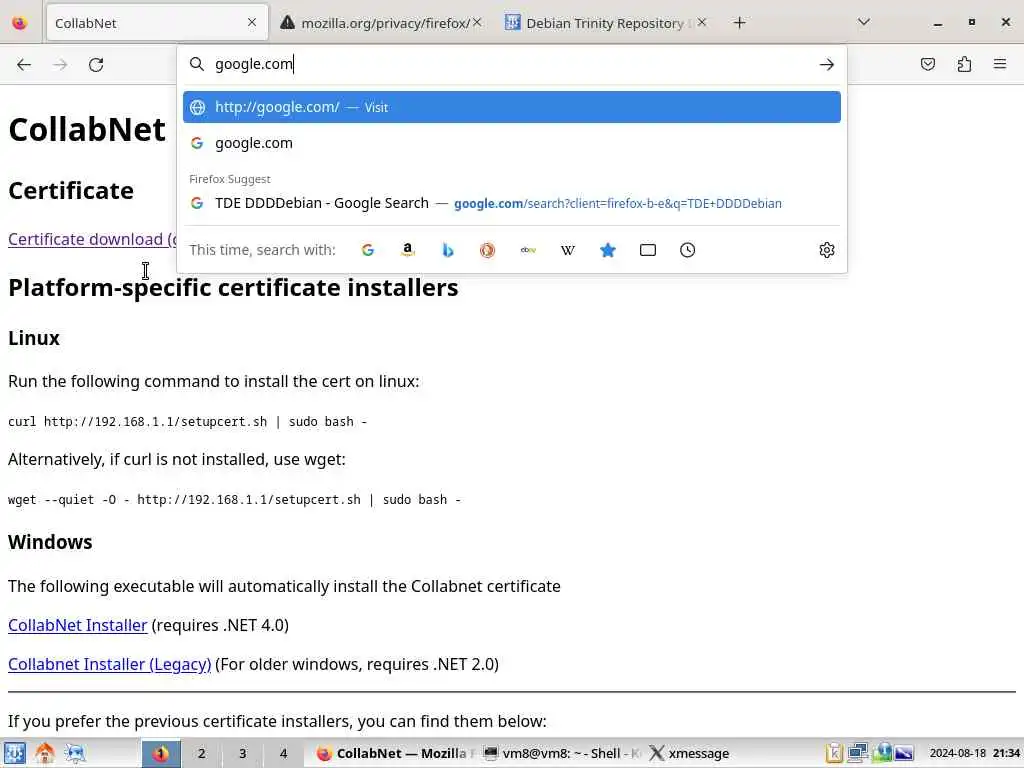Switch to mozilla.org/privacy/firefox tab

click(x=384, y=23)
